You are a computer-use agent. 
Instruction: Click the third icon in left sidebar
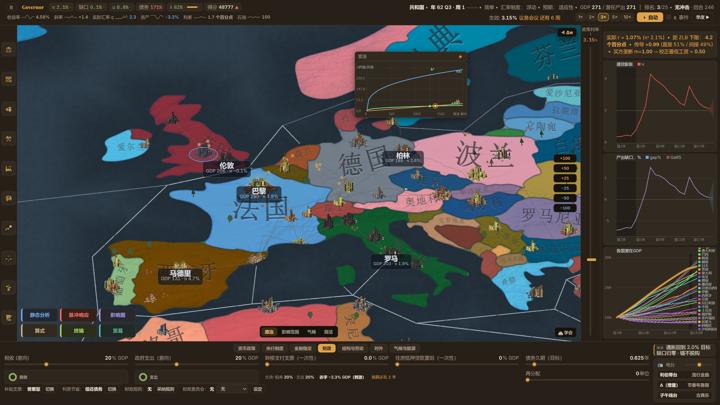(x=9, y=109)
